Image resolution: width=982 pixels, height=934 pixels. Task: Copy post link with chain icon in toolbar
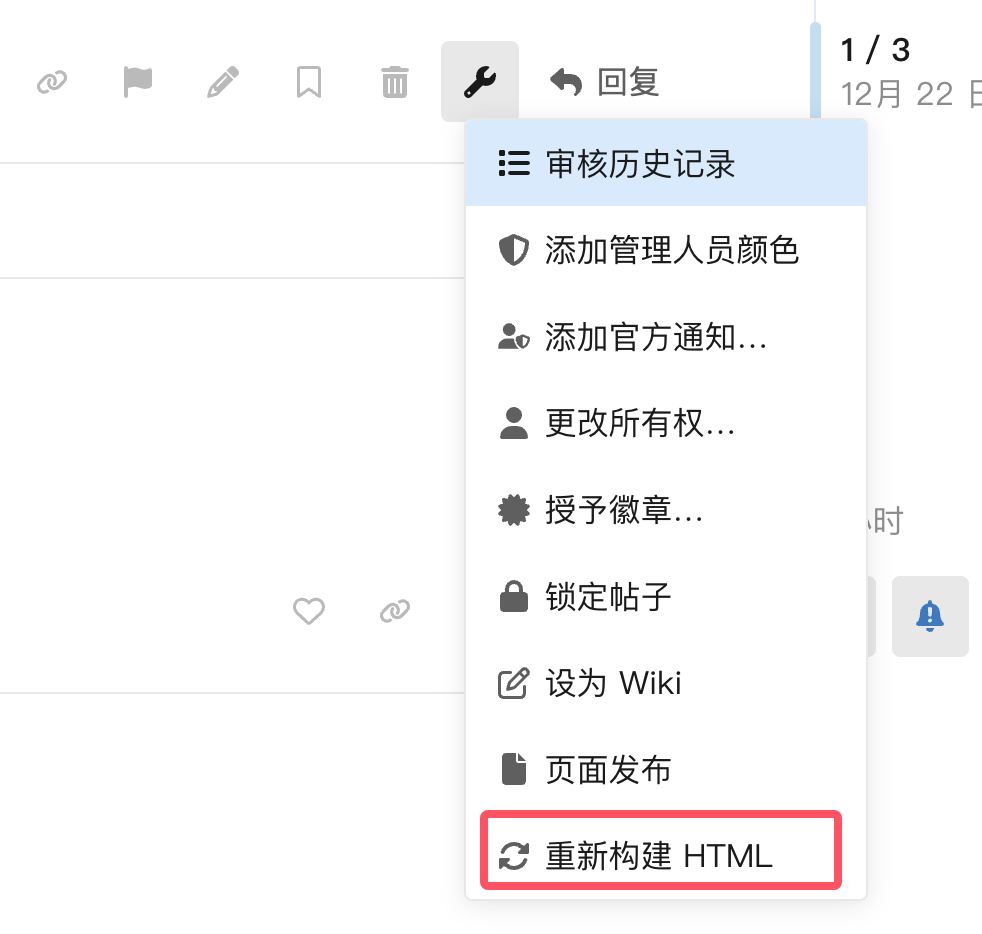52,82
